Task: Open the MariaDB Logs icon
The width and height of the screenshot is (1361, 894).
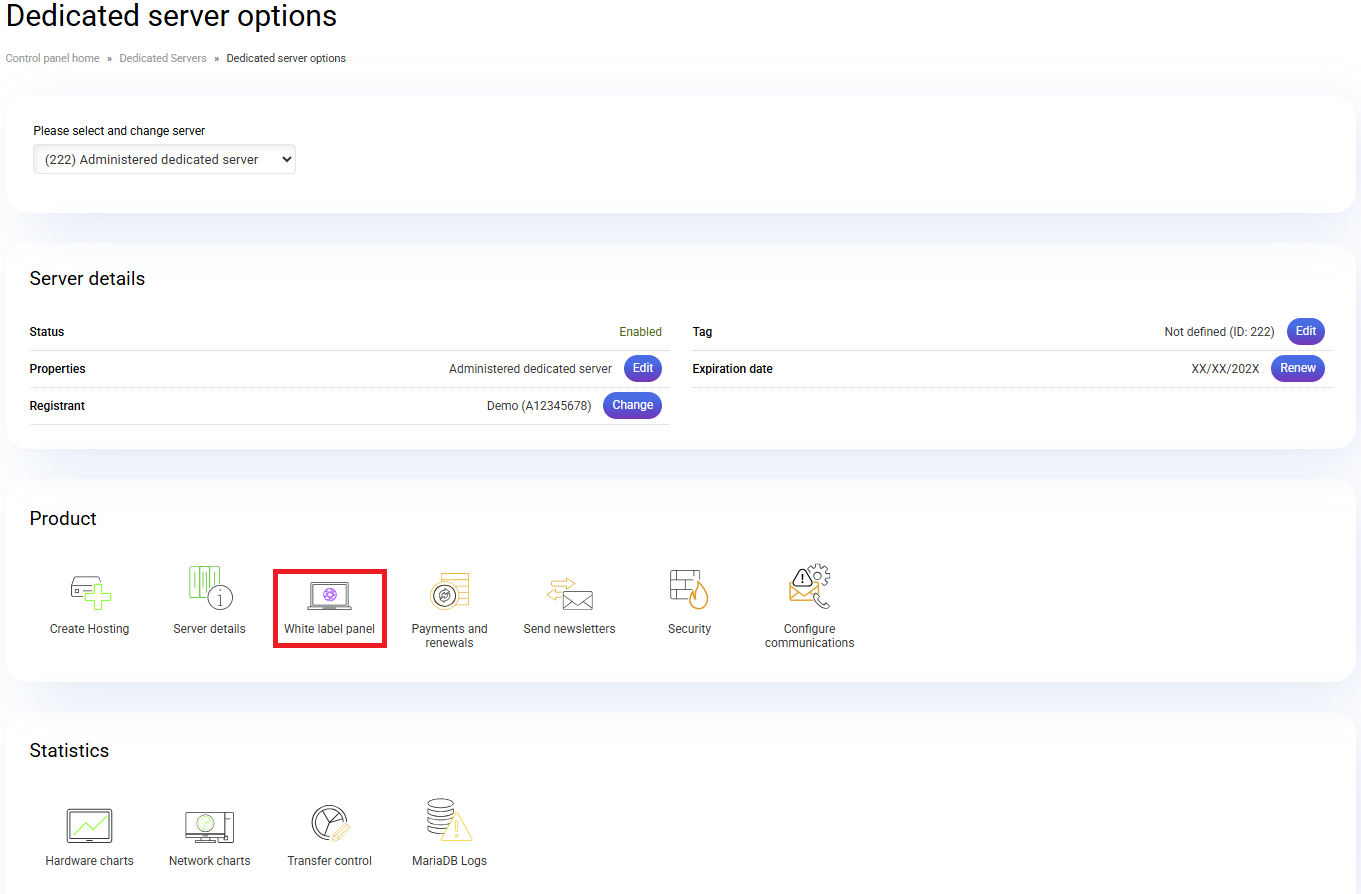Action: (448, 821)
